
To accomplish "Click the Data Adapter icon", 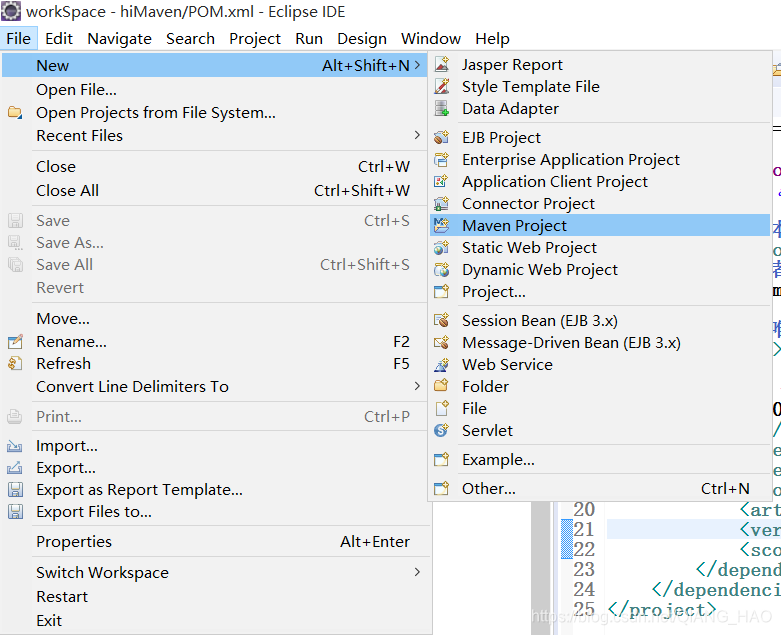I will (x=442, y=108).
